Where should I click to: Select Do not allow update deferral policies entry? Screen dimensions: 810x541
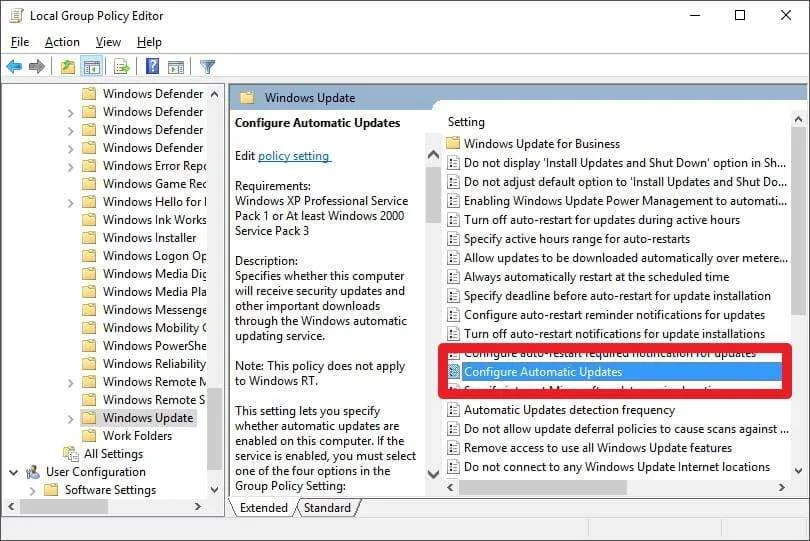626,429
